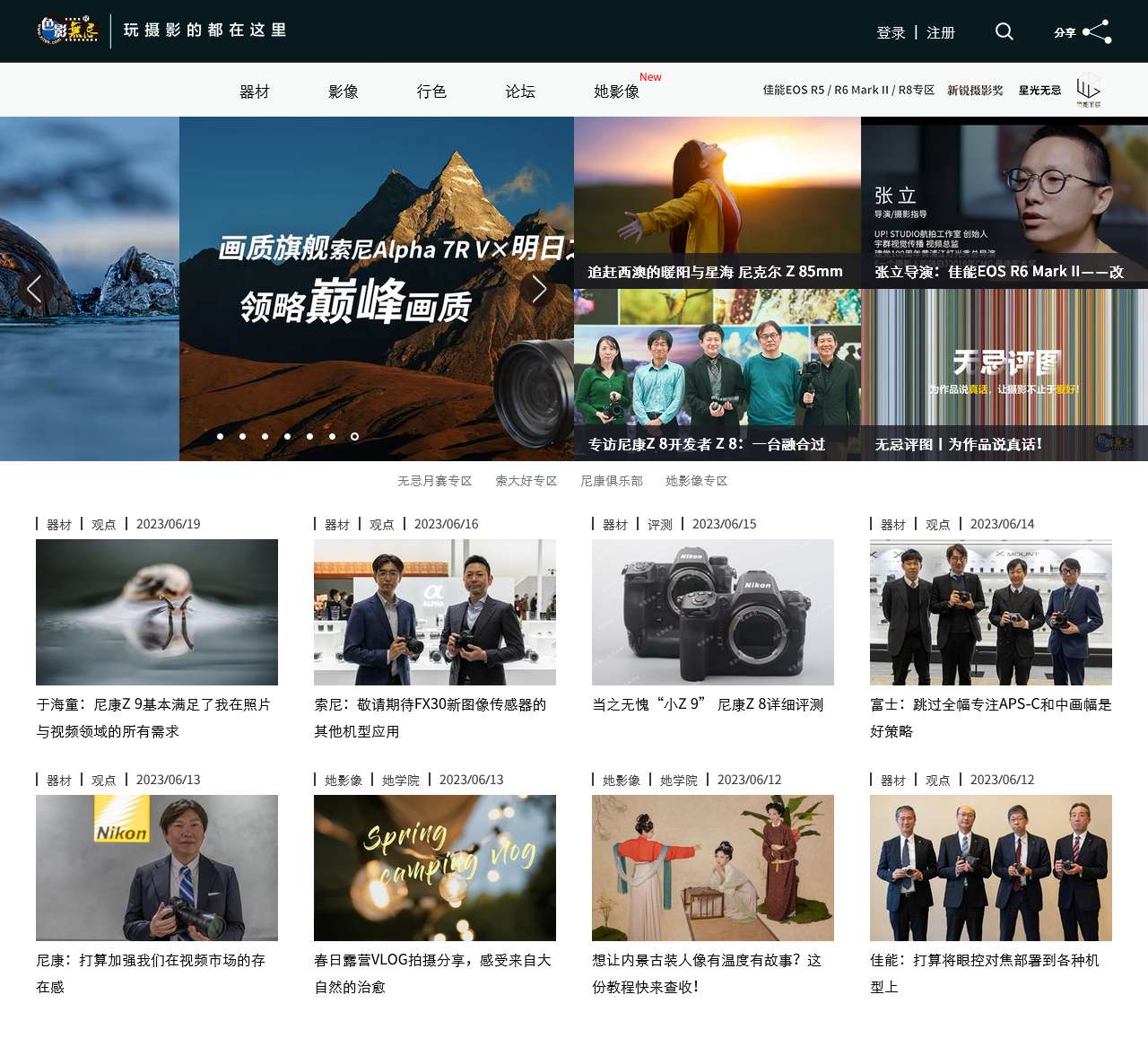Click the 星光无忌 logo icon in navigation
The image size is (1148, 1047).
(x=1089, y=90)
